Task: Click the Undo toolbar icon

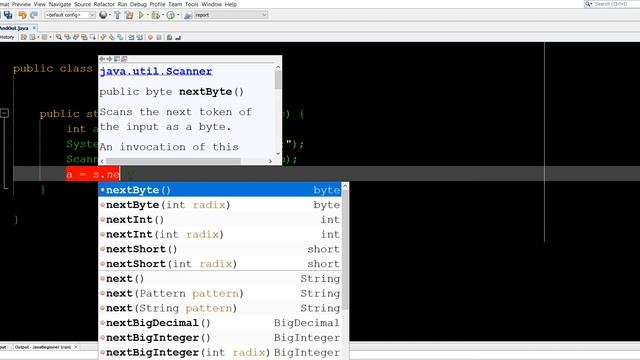Action: [22, 15]
